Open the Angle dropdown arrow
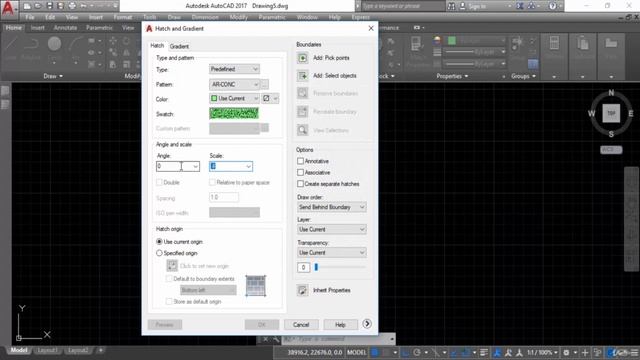The image size is (640, 360). (195, 167)
